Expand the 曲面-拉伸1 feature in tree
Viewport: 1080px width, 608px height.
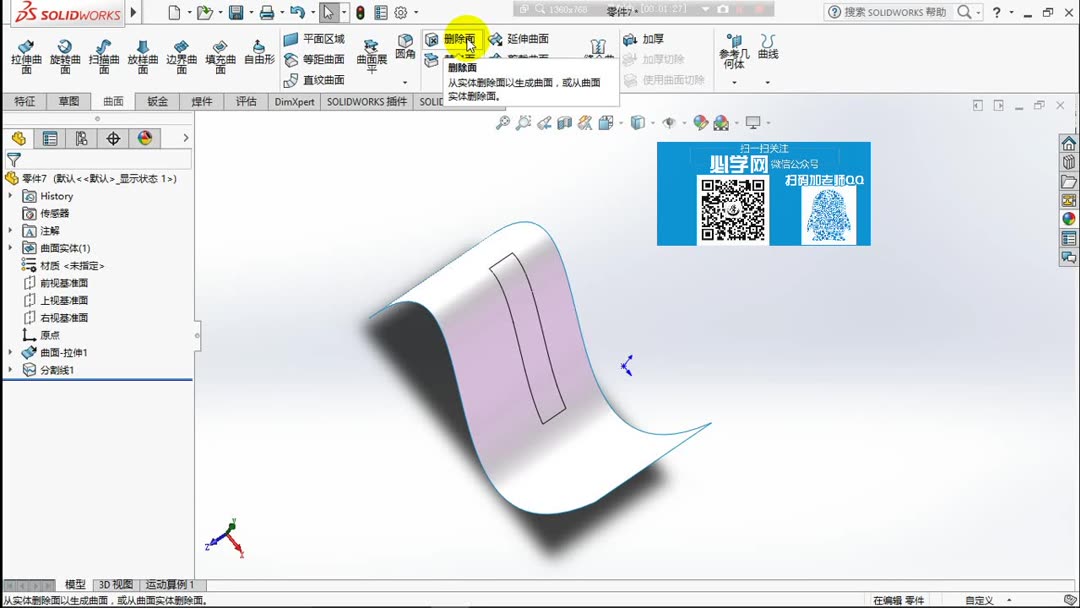(x=10, y=352)
